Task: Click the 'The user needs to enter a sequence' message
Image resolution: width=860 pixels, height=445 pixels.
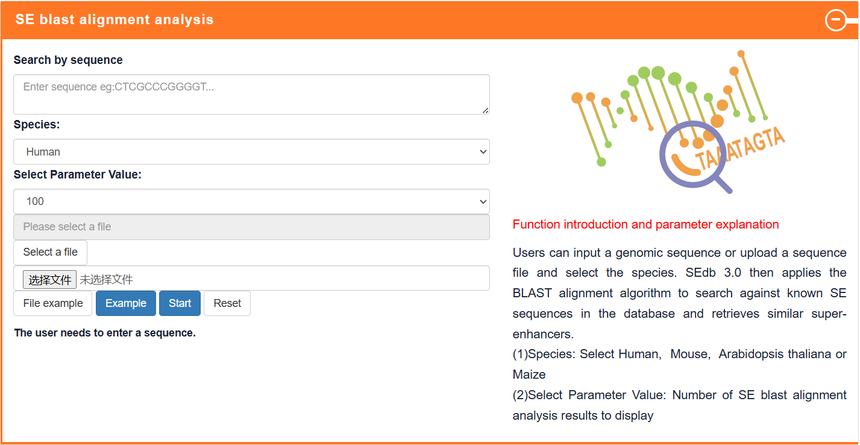Action: 105,332
